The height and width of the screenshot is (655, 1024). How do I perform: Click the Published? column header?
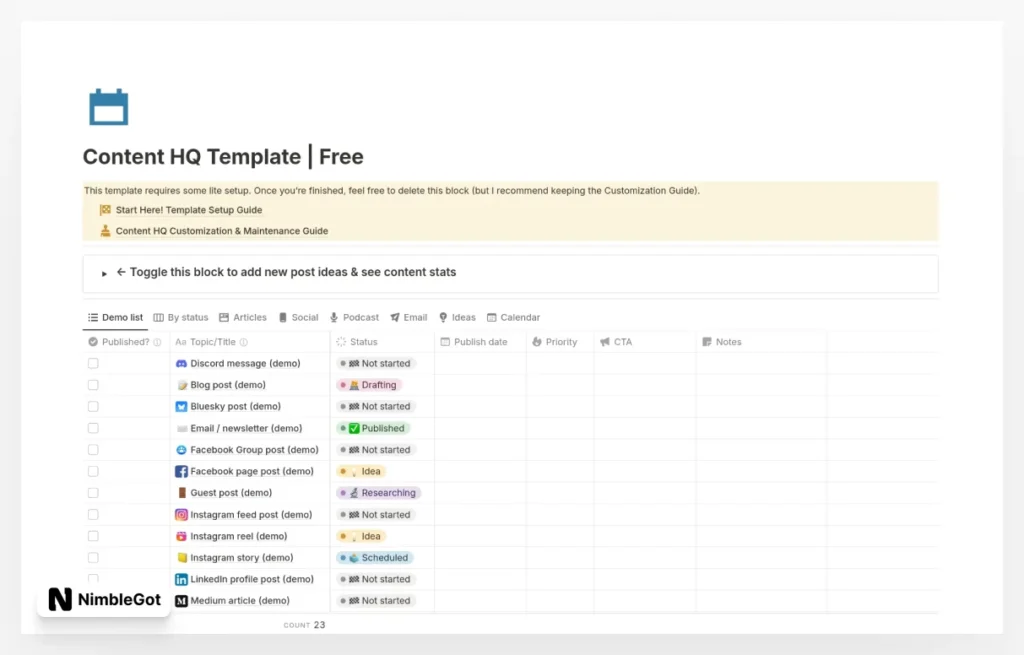pyautogui.click(x=126, y=342)
